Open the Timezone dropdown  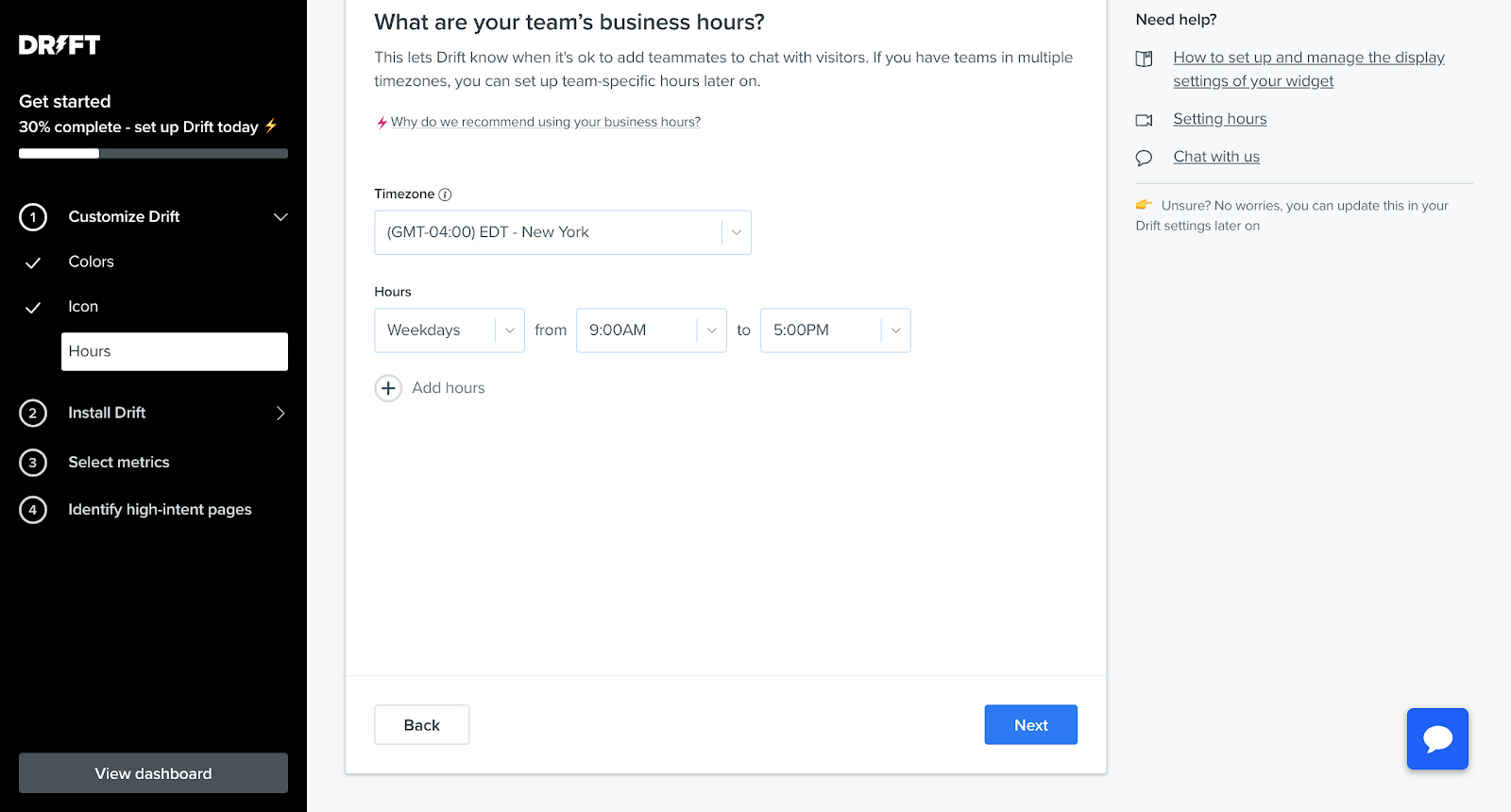(x=563, y=232)
